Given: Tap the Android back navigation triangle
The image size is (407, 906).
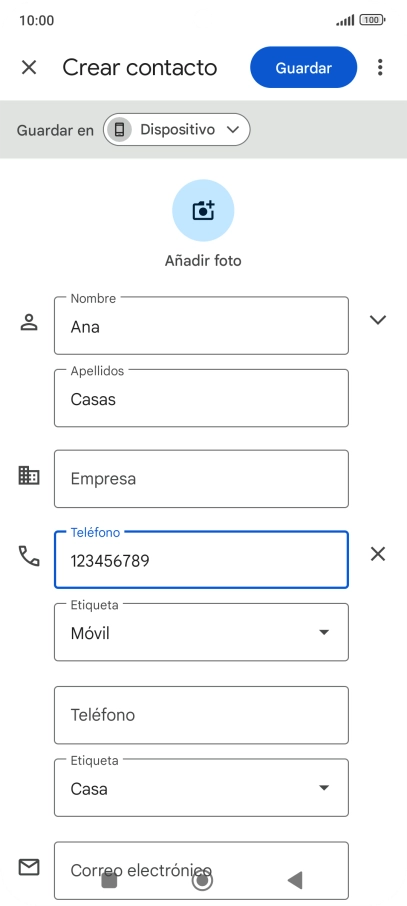Looking at the screenshot, I should tap(295, 880).
